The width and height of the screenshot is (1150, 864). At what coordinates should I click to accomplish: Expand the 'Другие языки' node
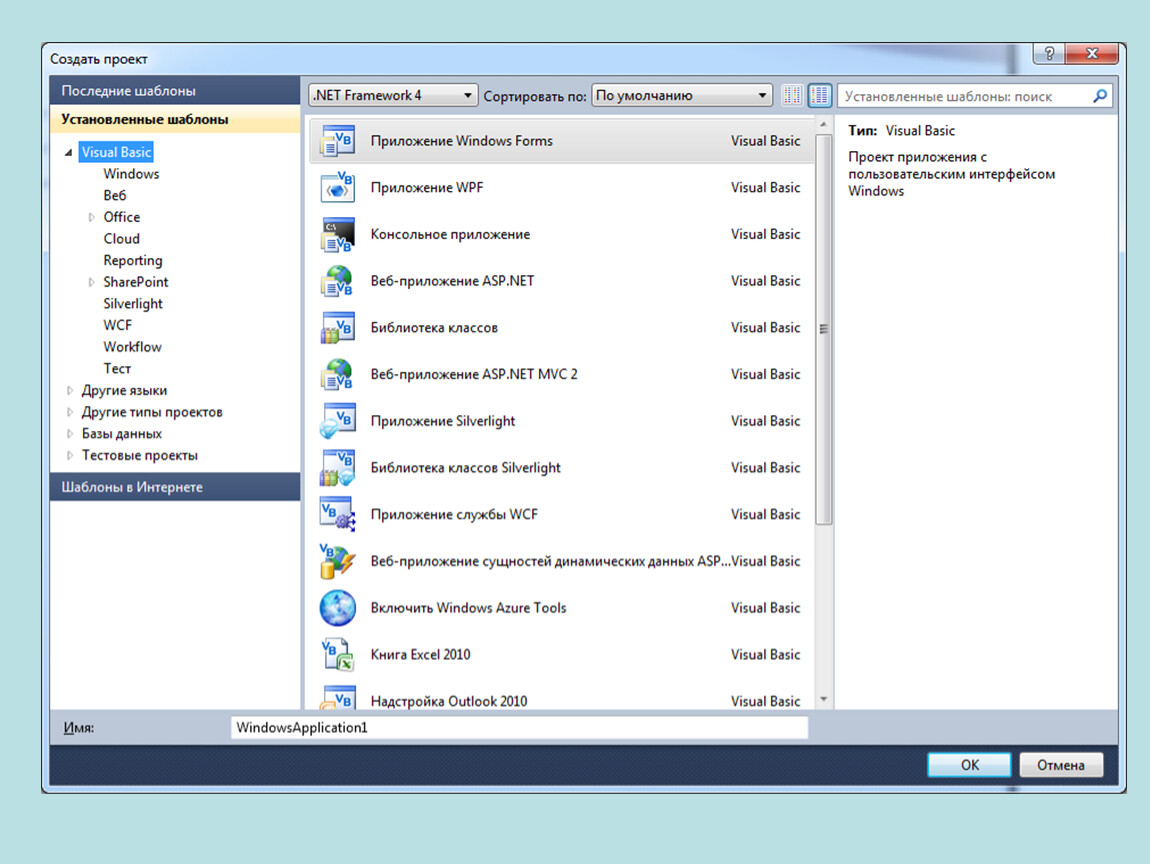tap(70, 390)
